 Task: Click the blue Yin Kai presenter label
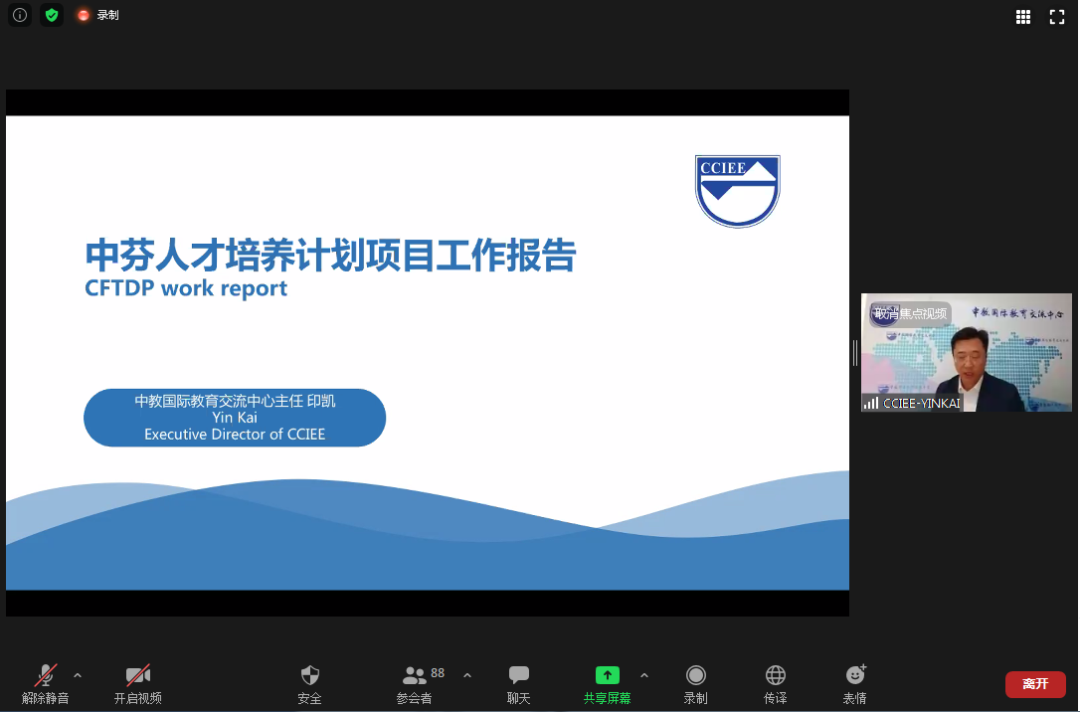coord(235,417)
